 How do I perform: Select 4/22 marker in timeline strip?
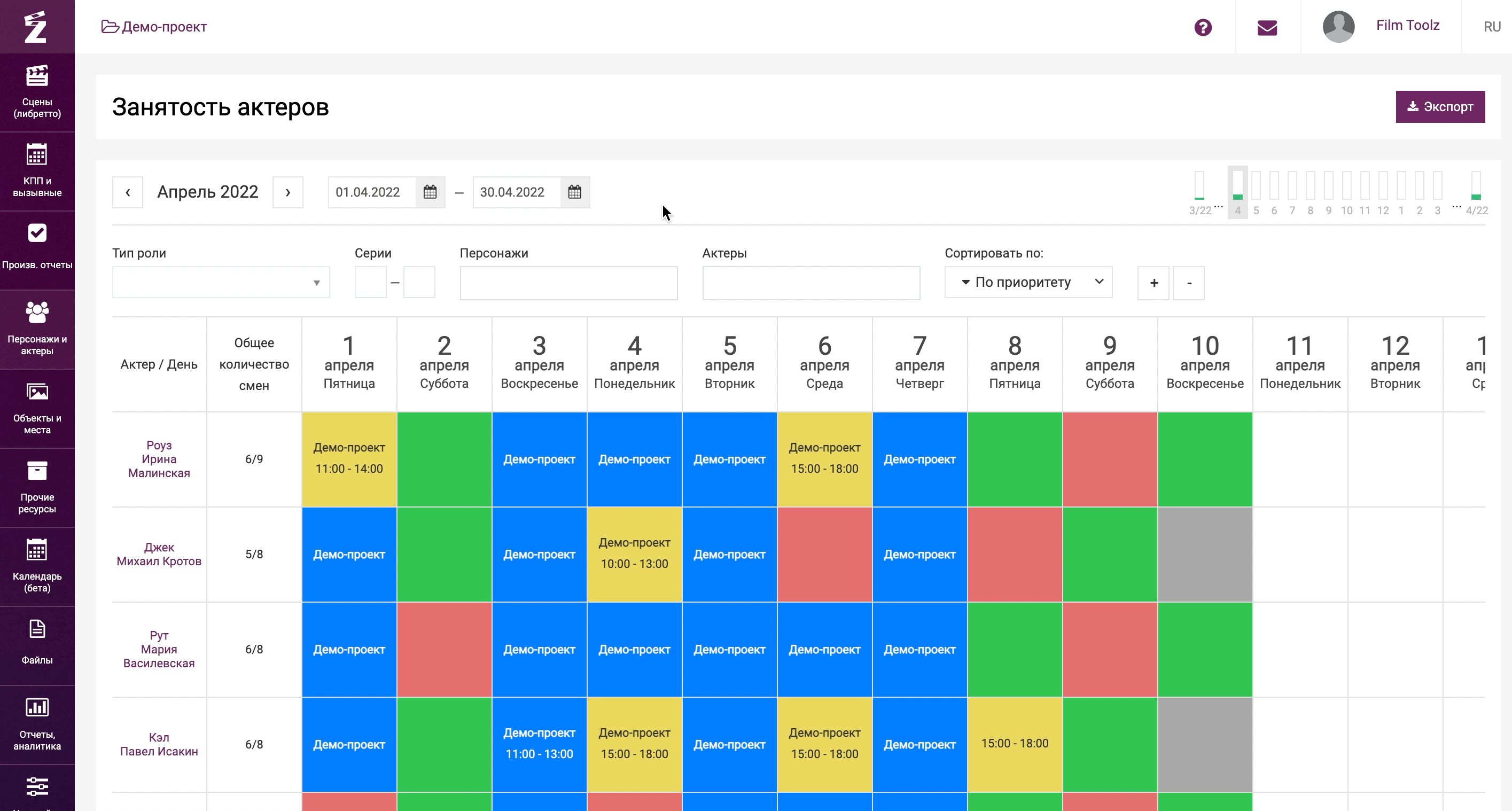click(x=1476, y=192)
